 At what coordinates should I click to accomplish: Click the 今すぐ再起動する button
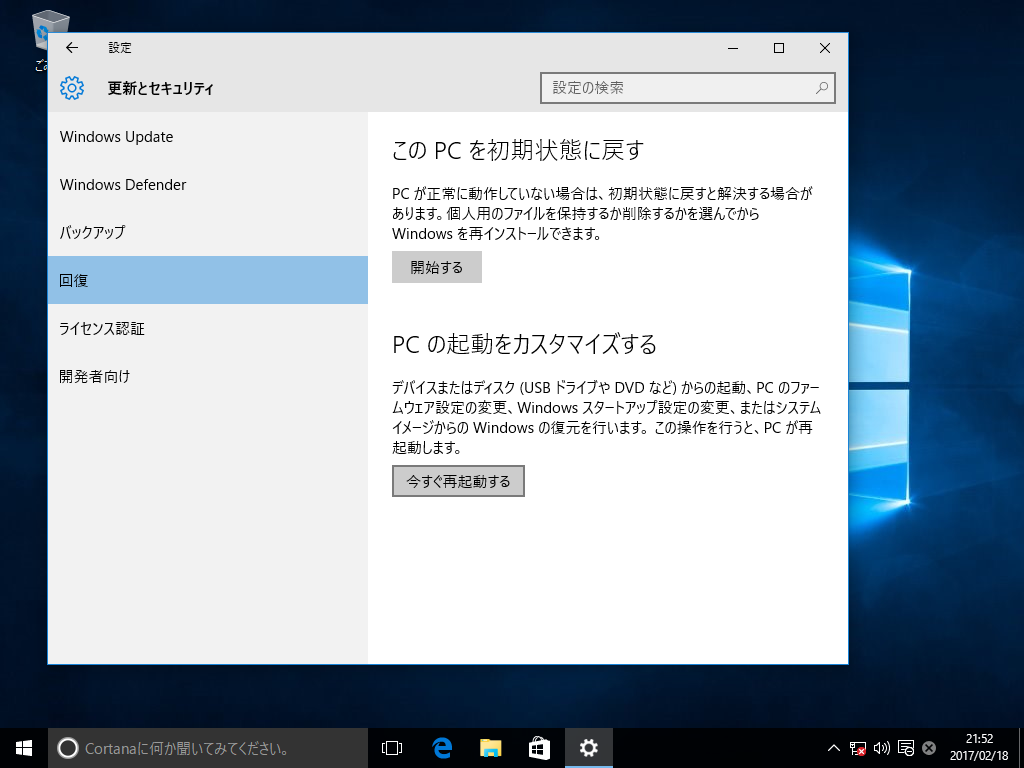click(x=458, y=481)
